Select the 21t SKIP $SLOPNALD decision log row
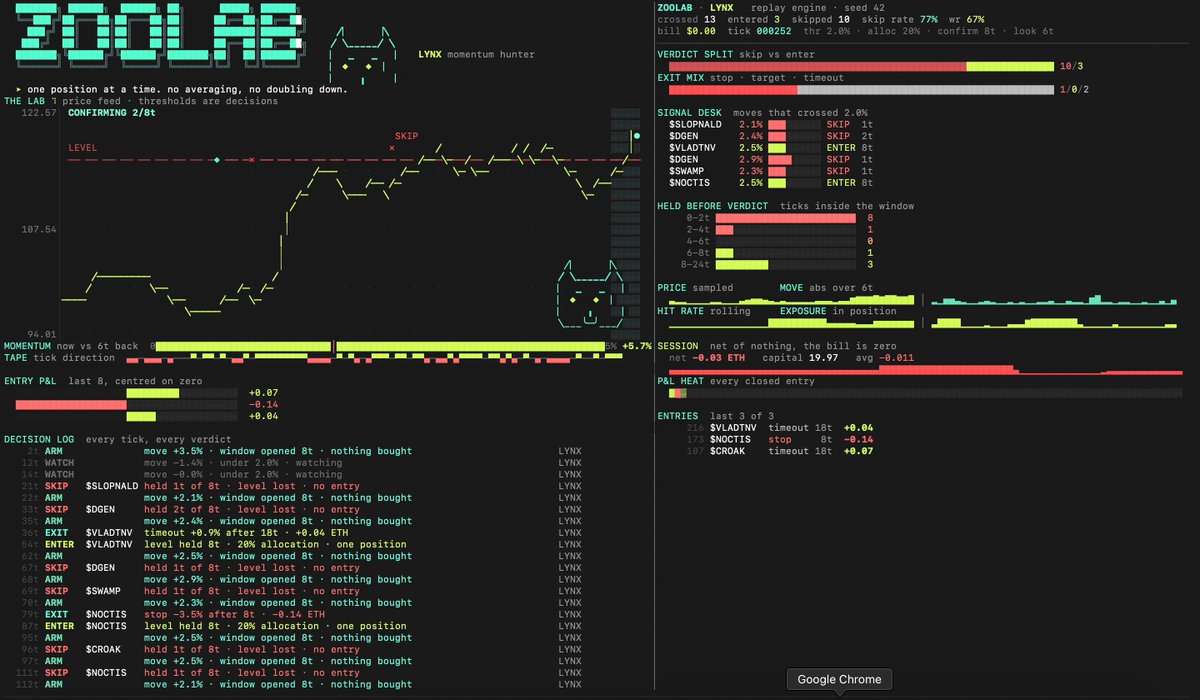 305,486
